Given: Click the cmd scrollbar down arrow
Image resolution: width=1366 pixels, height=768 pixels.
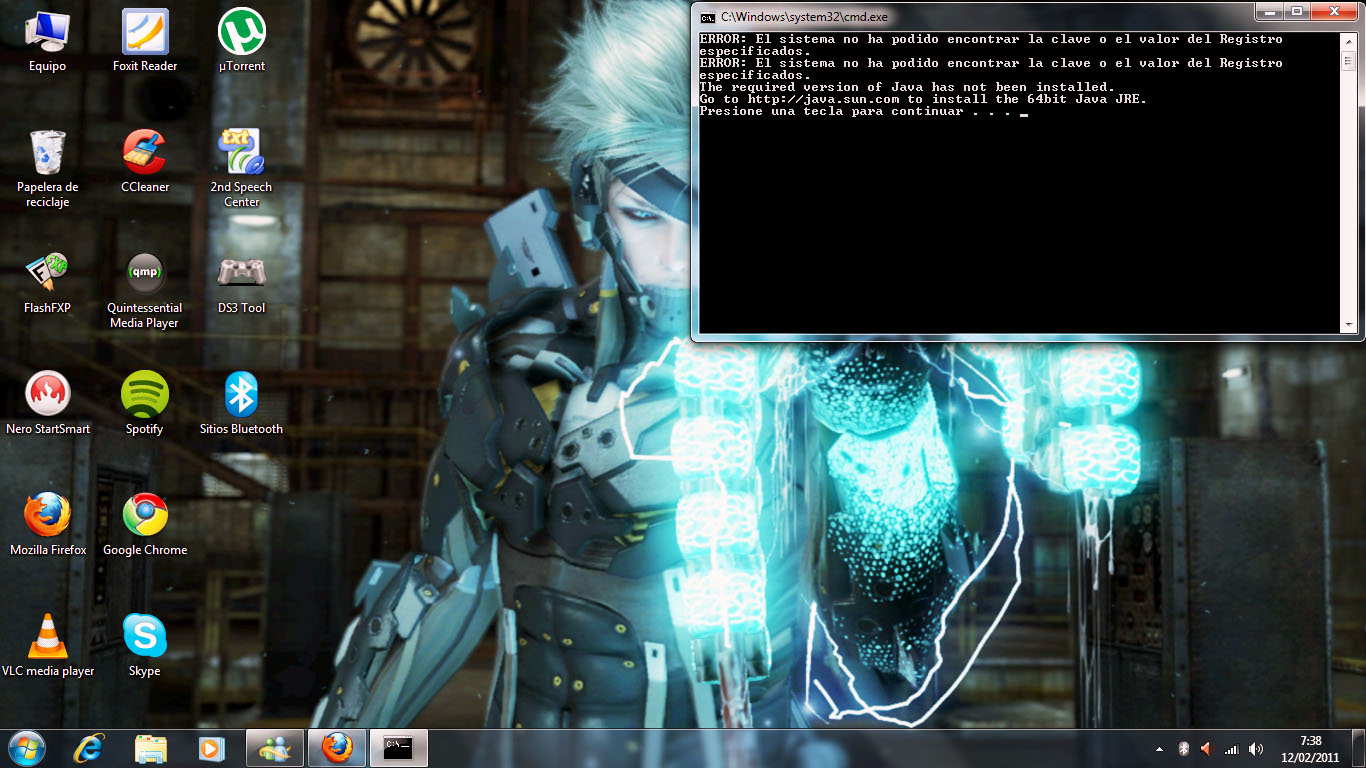Looking at the screenshot, I should pos(1348,325).
